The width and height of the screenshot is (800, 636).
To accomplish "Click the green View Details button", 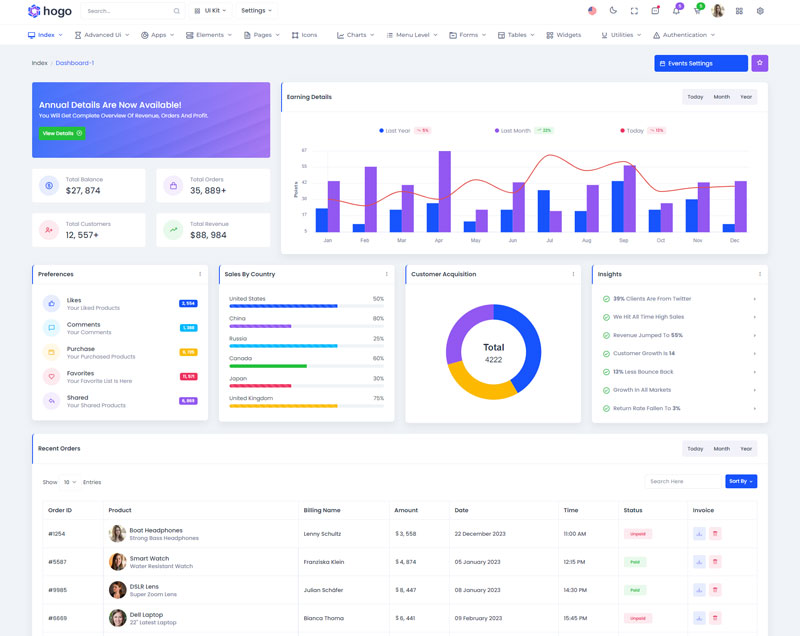I will [61, 133].
